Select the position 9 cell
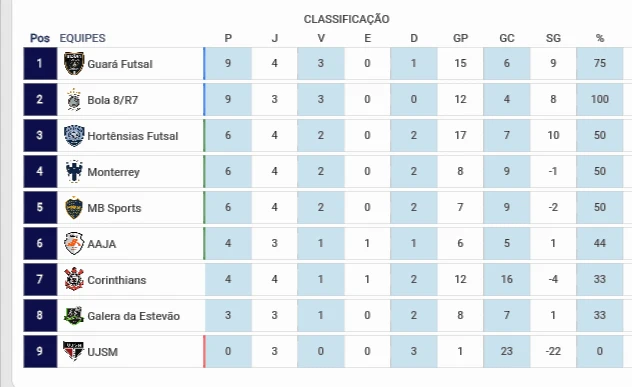The image size is (632, 387). coord(40,351)
